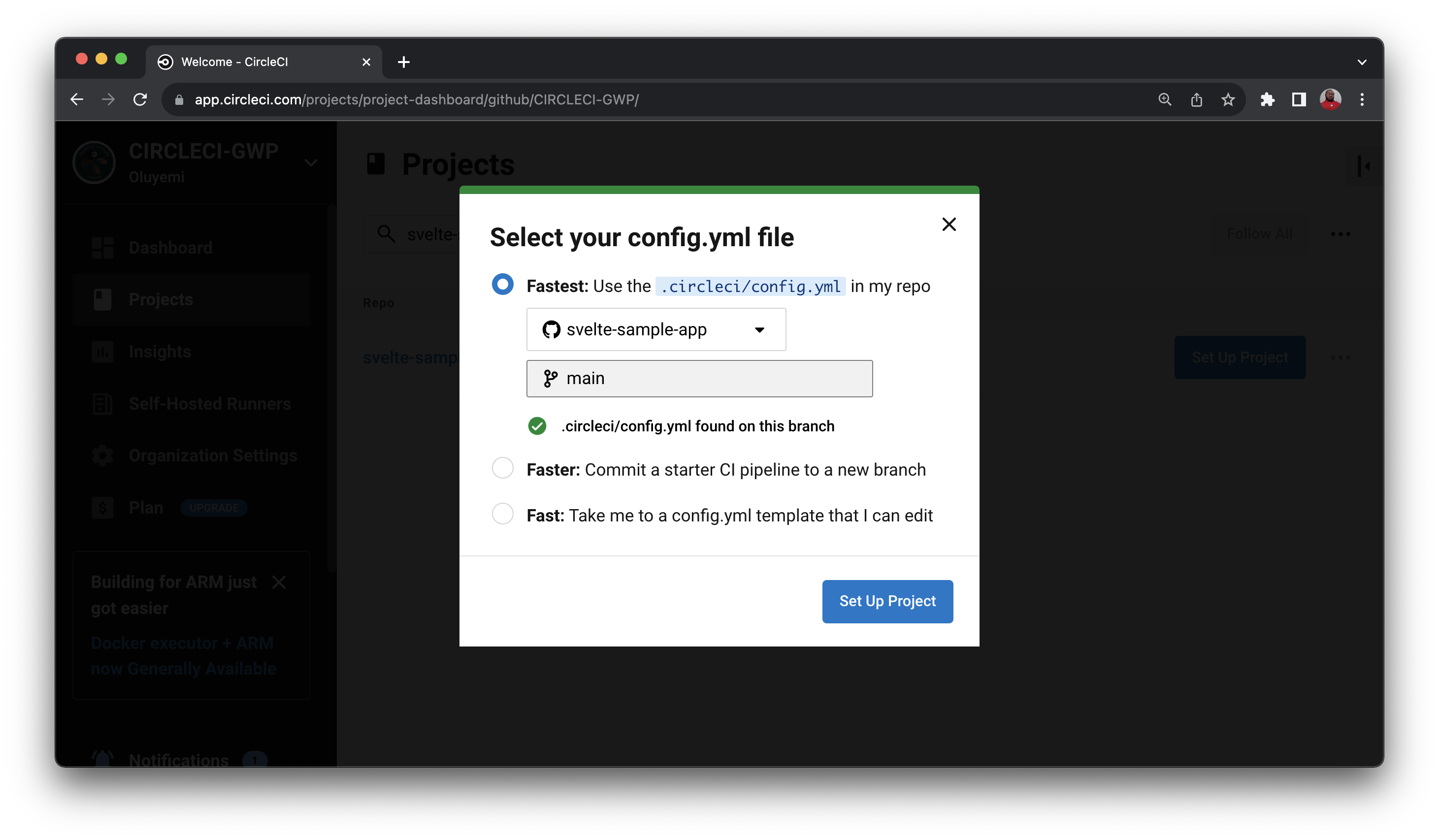
Task: Bookmark this page with star icon
Action: (x=1228, y=100)
